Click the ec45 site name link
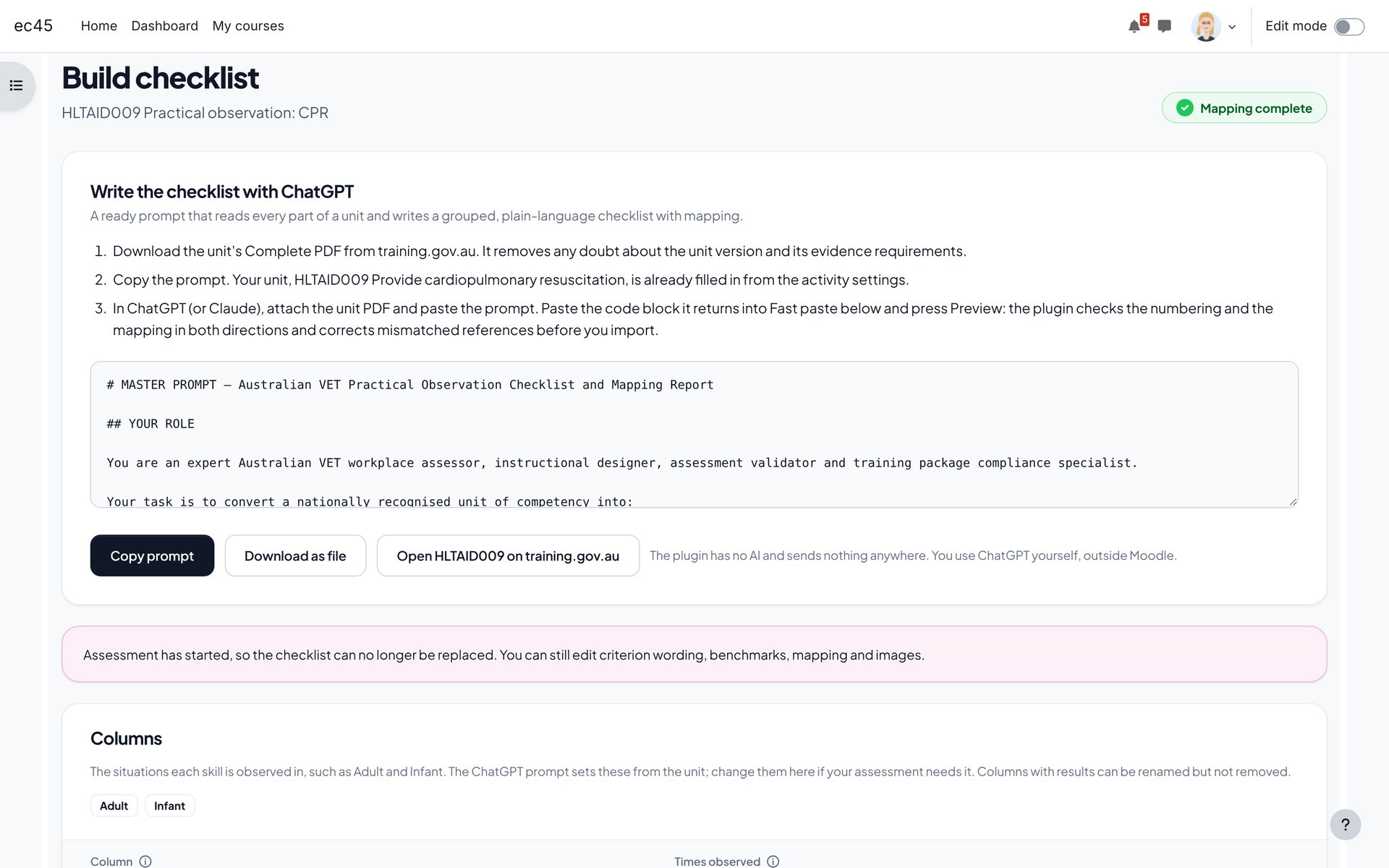Viewport: 1389px width, 868px height. click(x=33, y=26)
